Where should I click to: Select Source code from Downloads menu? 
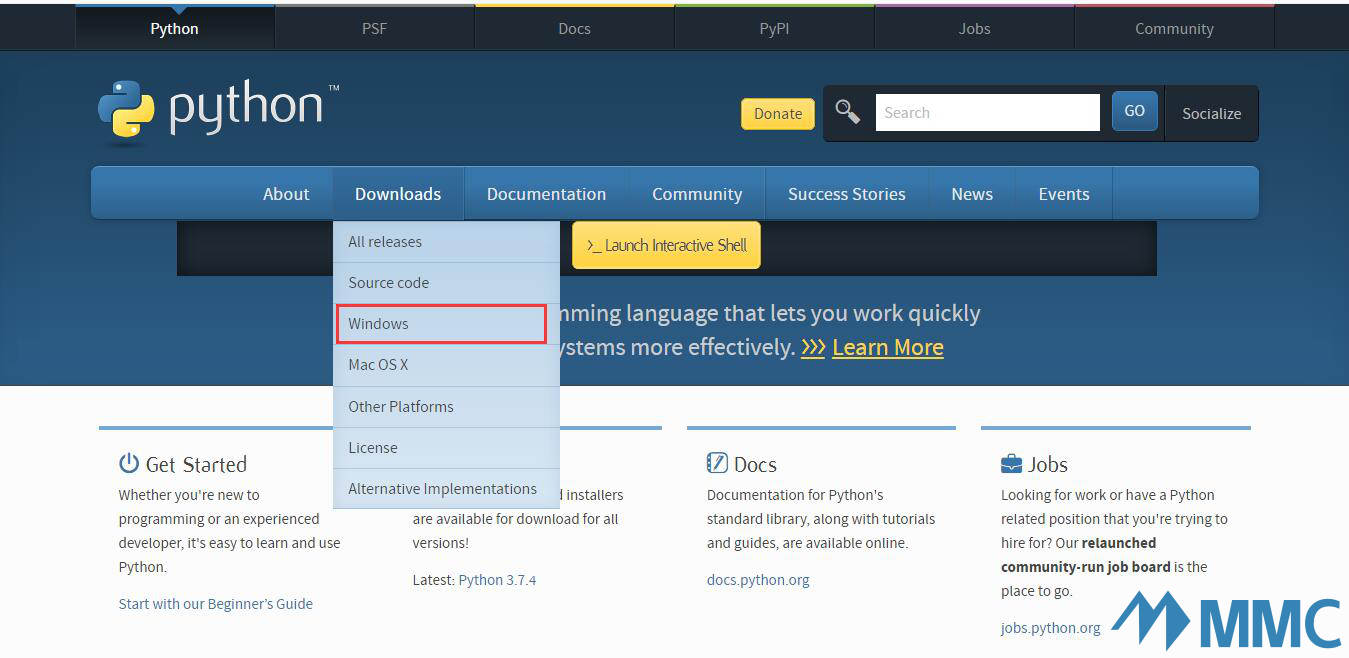tap(446, 283)
